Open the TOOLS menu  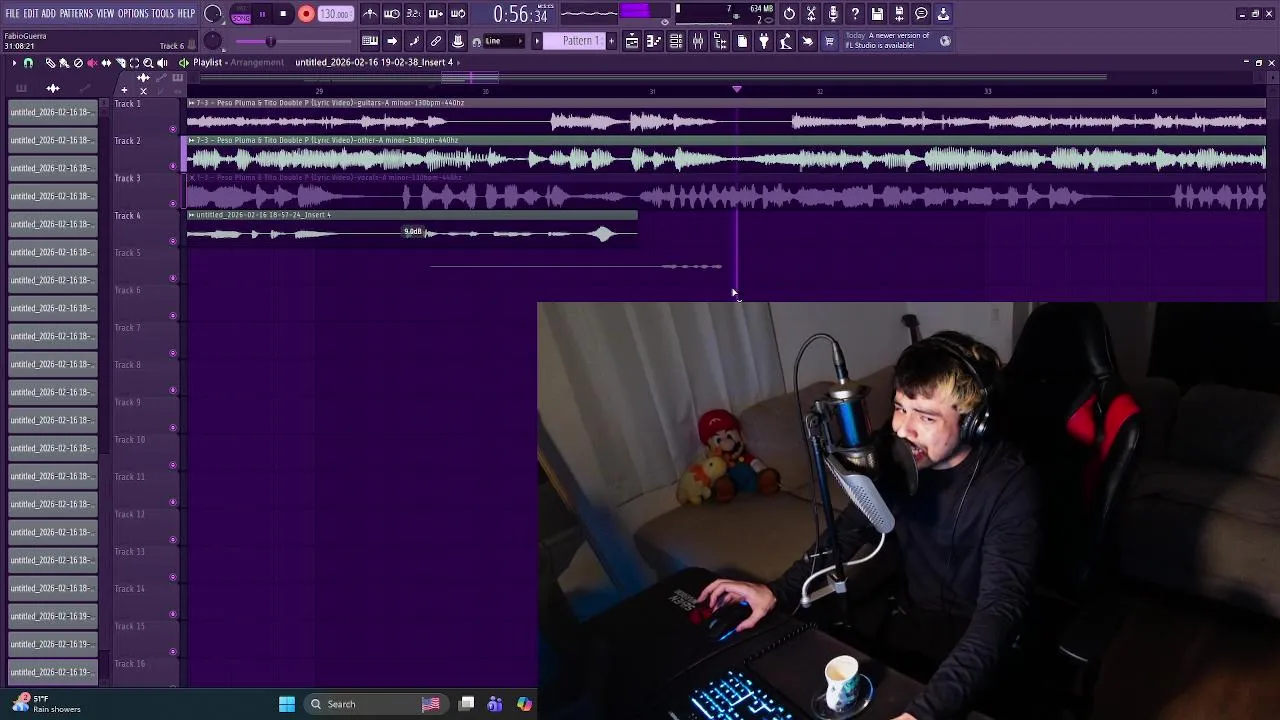pyautogui.click(x=163, y=14)
